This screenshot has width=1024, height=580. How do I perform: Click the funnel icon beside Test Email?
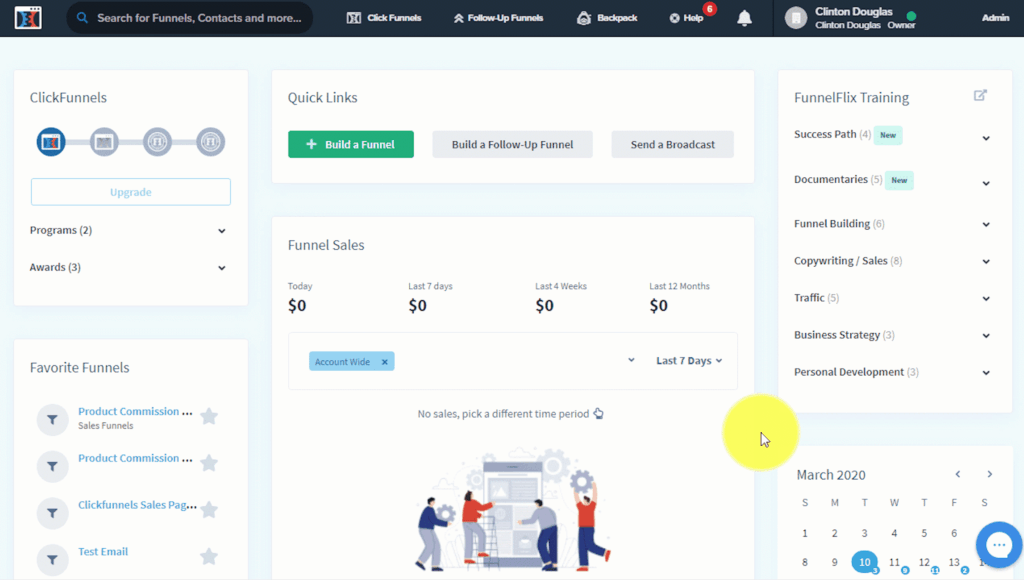(x=52, y=558)
